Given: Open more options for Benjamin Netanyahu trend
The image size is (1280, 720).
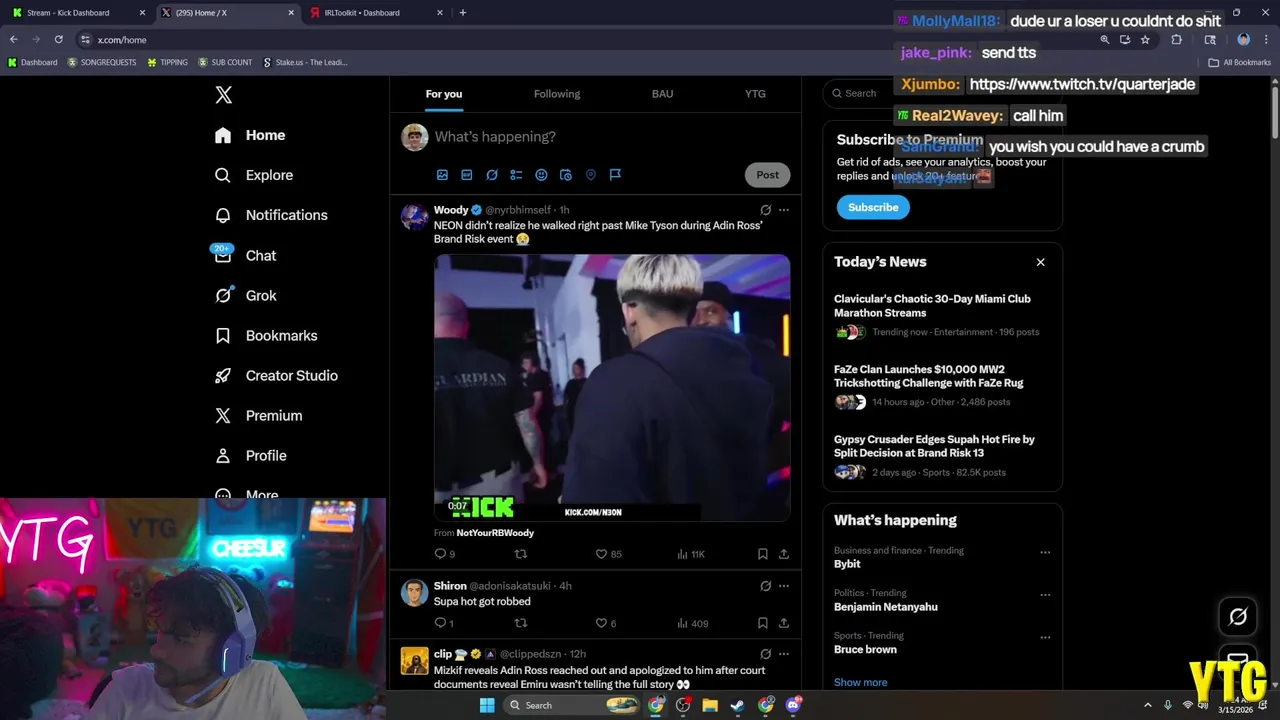Looking at the screenshot, I should (x=1045, y=595).
